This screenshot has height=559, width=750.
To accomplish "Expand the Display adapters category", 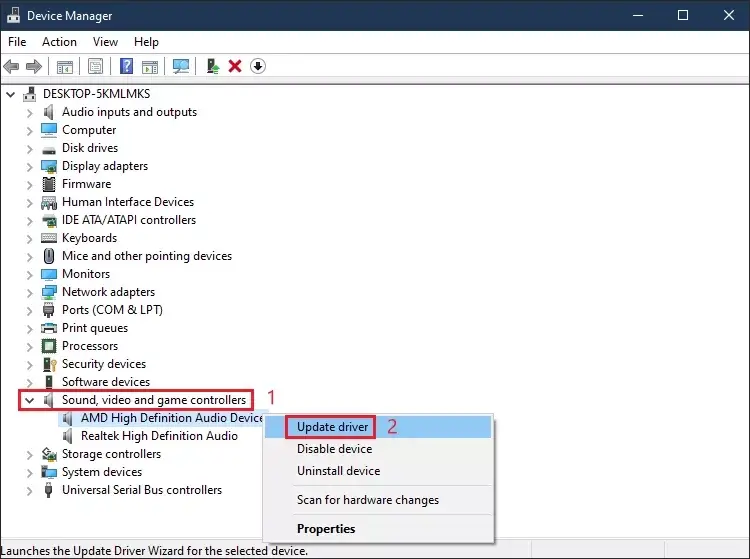I will [30, 167].
